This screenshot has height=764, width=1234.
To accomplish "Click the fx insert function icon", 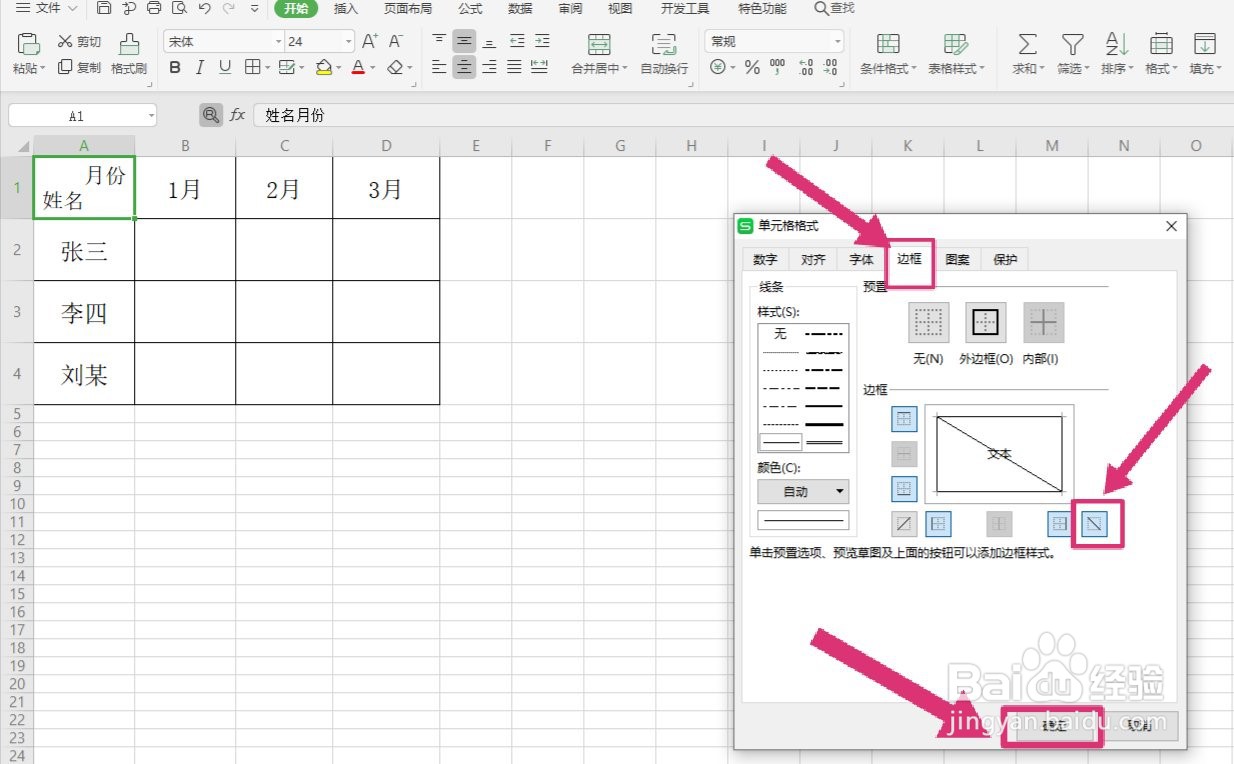I will point(237,115).
